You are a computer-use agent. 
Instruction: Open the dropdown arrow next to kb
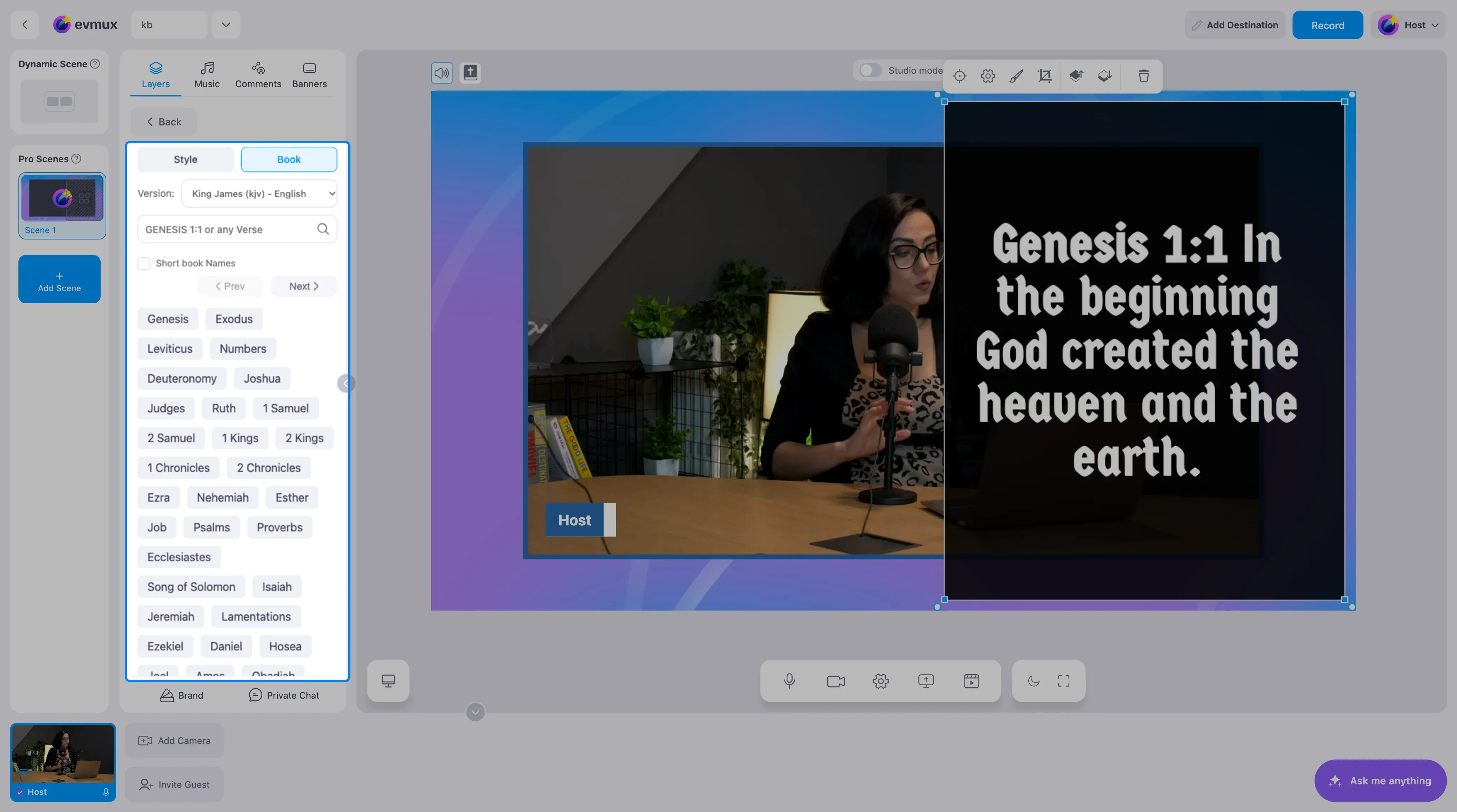pos(226,24)
